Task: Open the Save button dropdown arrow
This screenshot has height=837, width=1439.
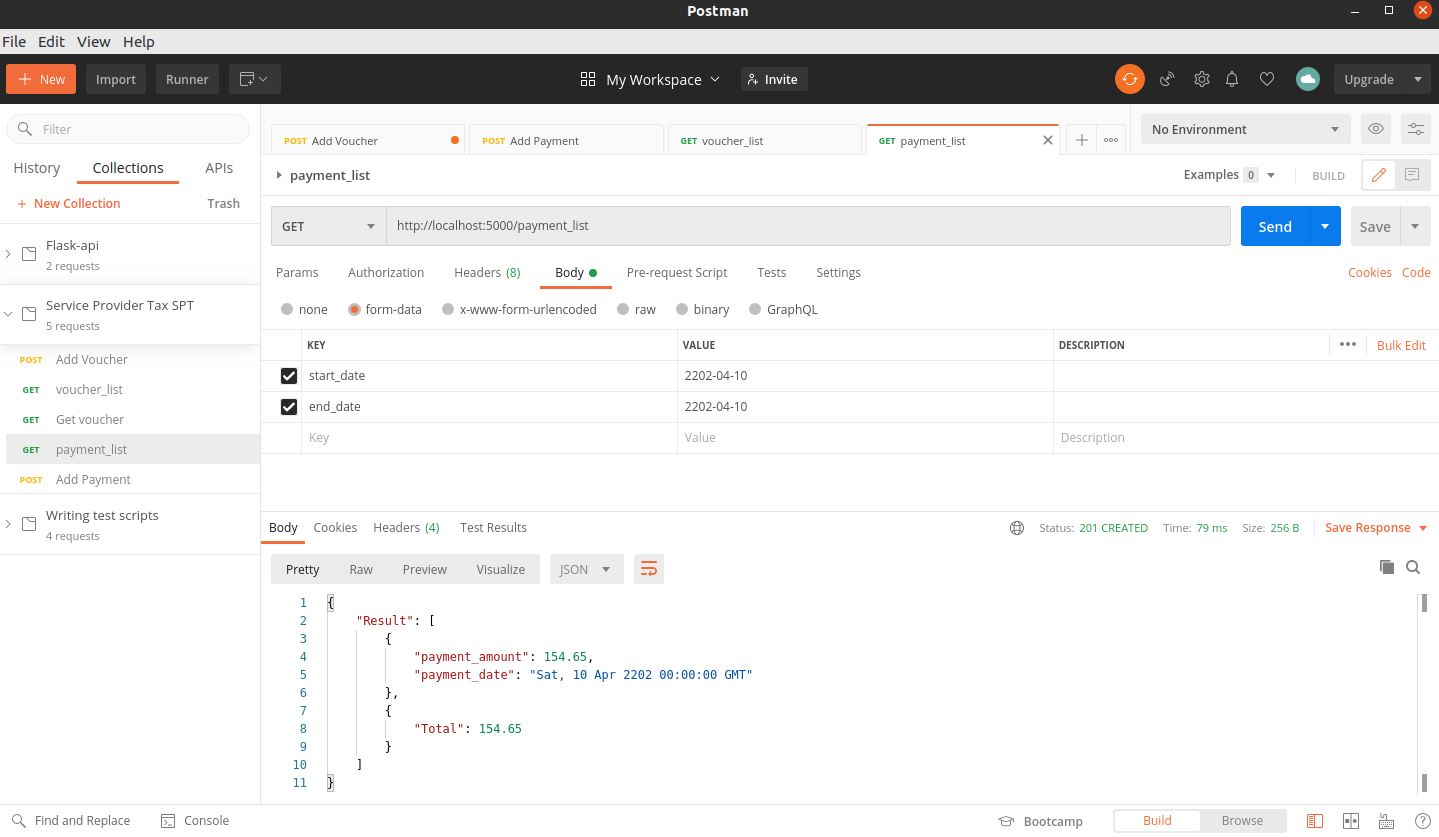Action: click(1415, 226)
